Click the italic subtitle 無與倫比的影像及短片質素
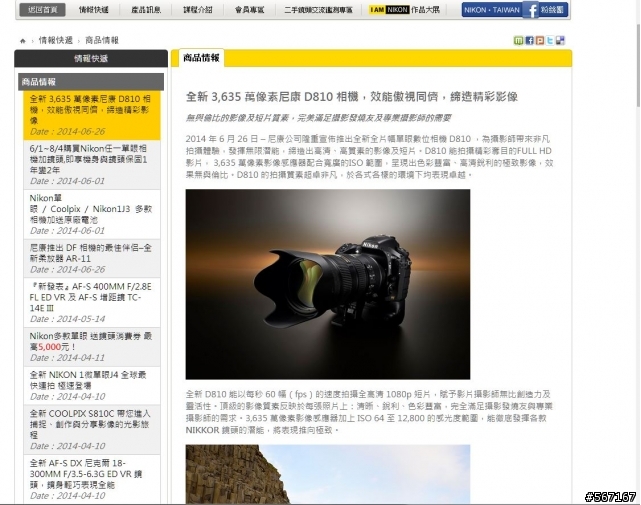The image size is (641, 505). point(318,118)
